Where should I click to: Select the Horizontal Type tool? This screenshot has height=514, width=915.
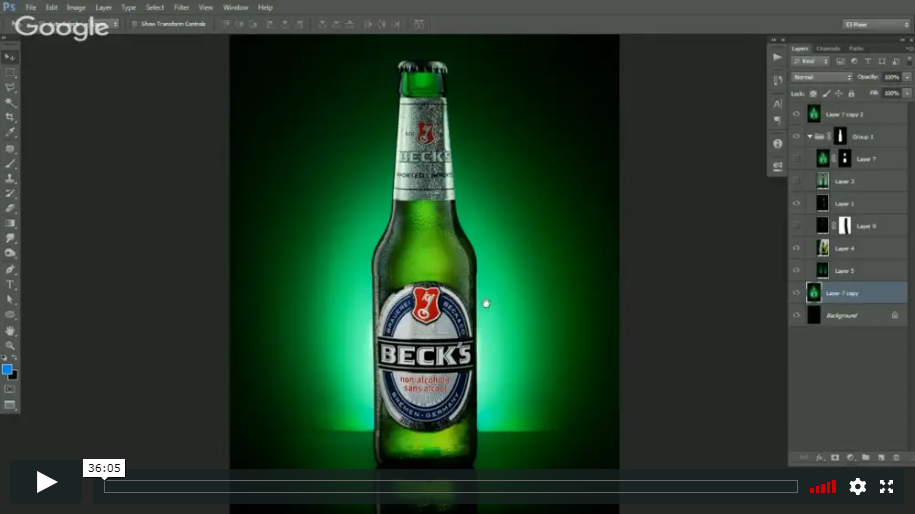[x=10, y=285]
